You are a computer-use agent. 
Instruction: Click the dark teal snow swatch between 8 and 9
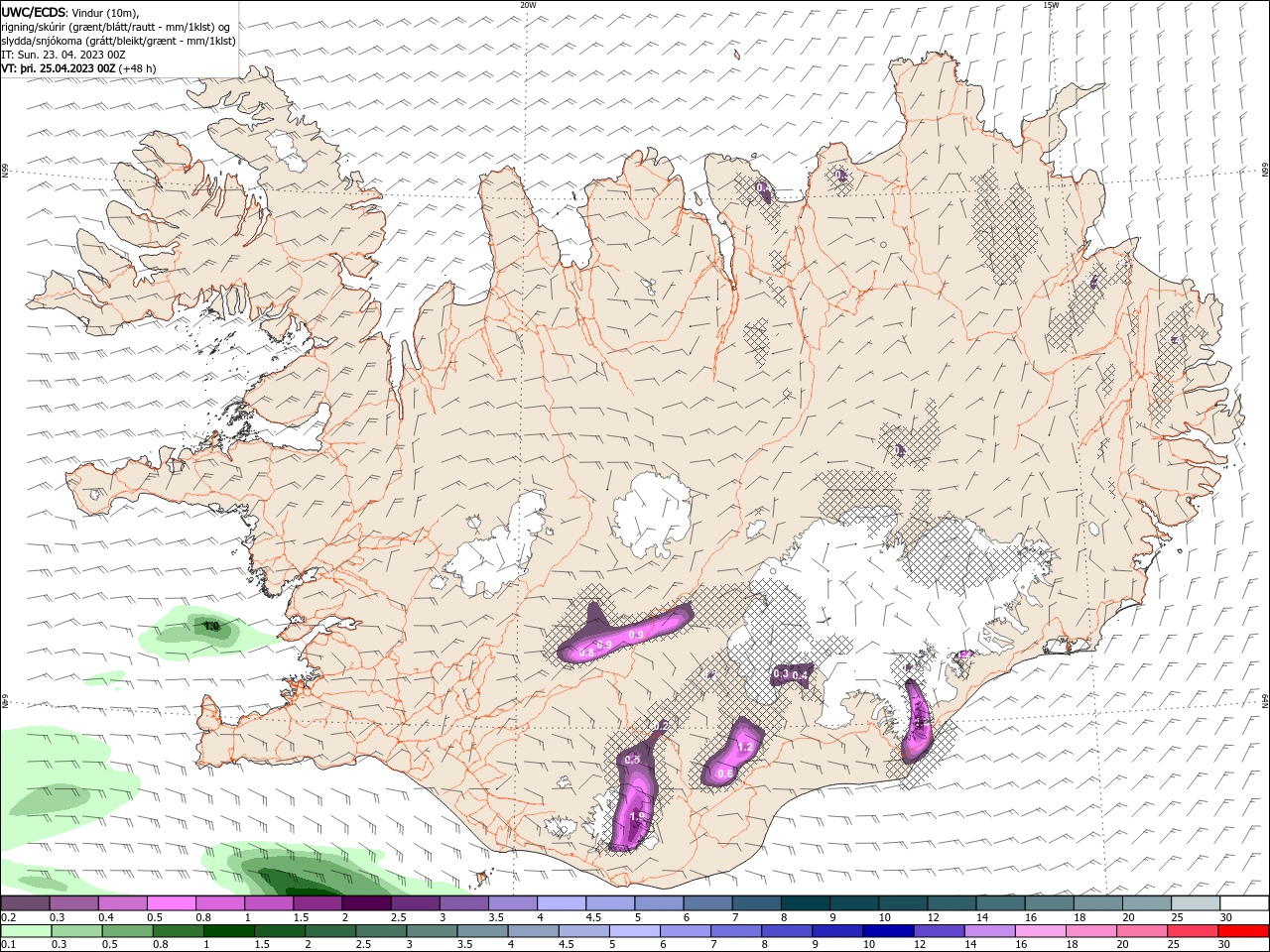tap(805, 903)
